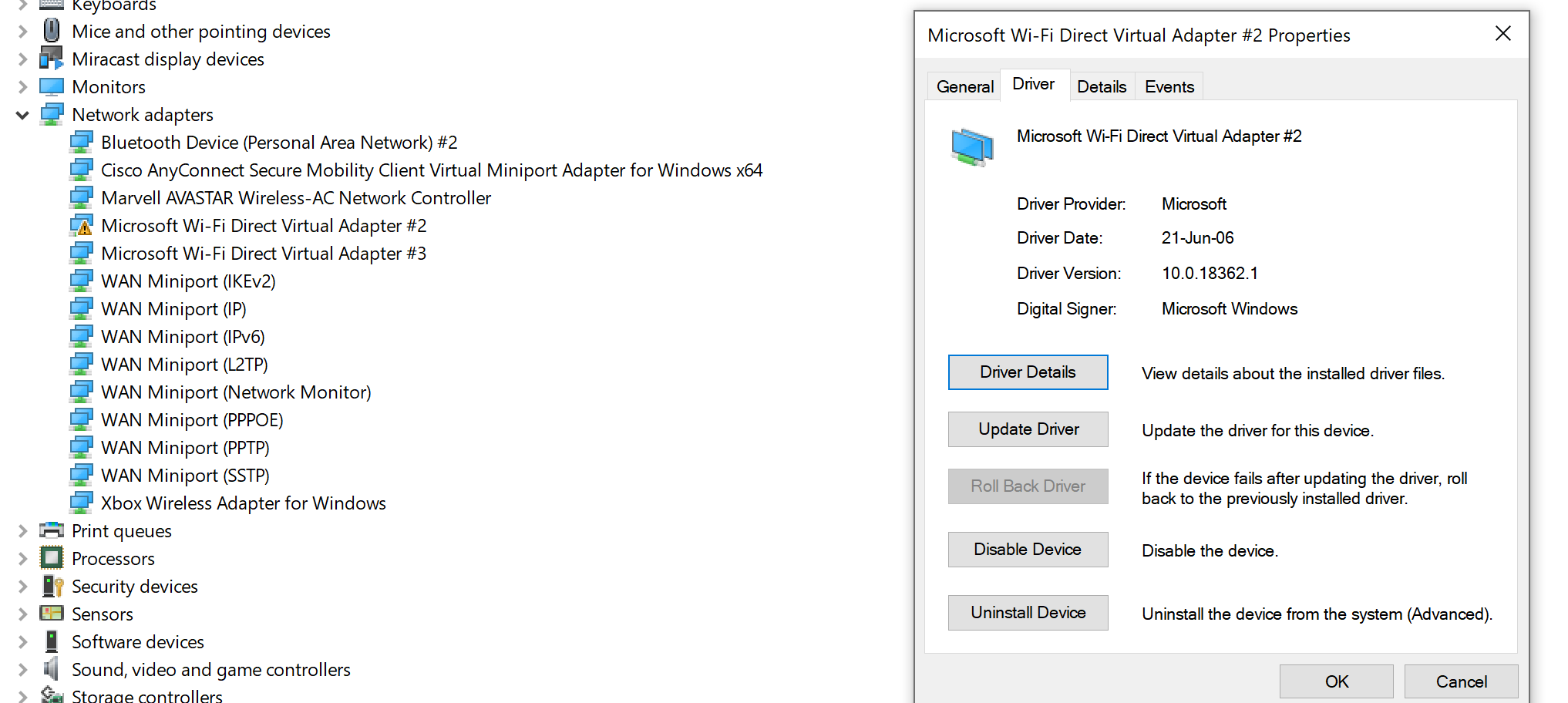Click the Miracast display devices icon
This screenshot has height=703, width=1568.
point(52,59)
